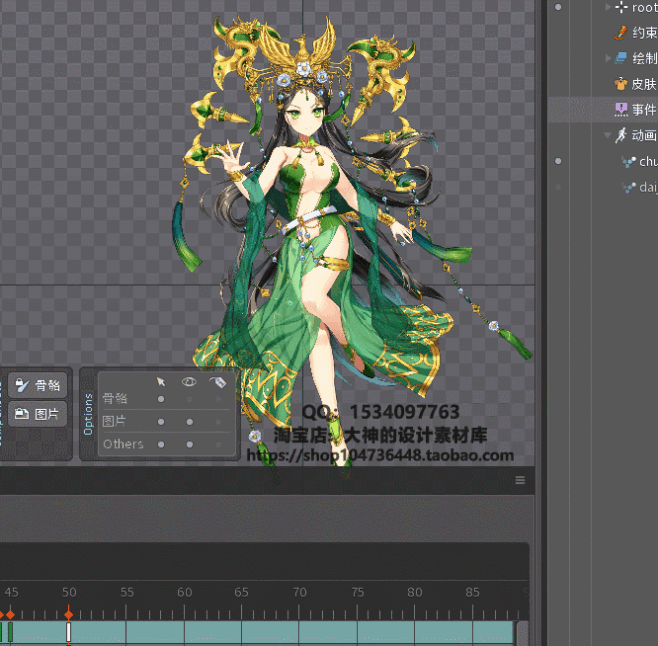Toggle the visibility dot for root row

pos(558,7)
